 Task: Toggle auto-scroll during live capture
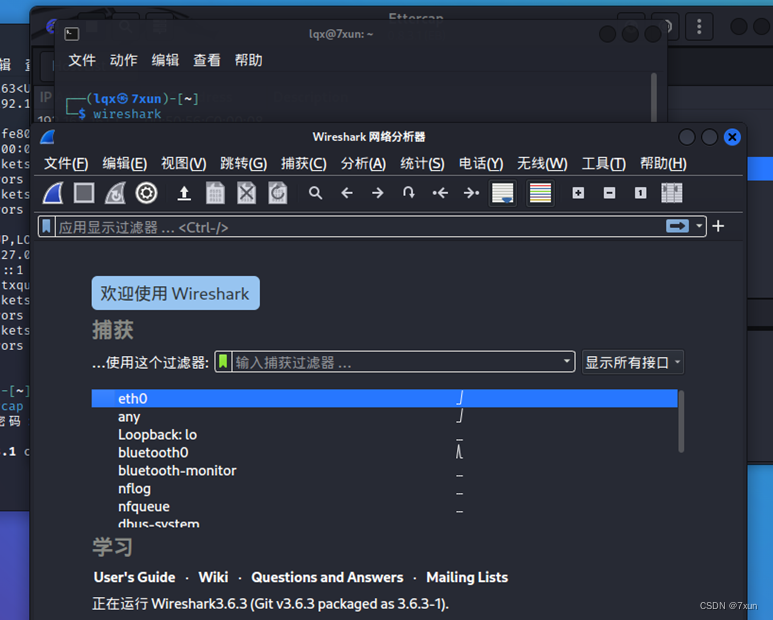coord(503,193)
